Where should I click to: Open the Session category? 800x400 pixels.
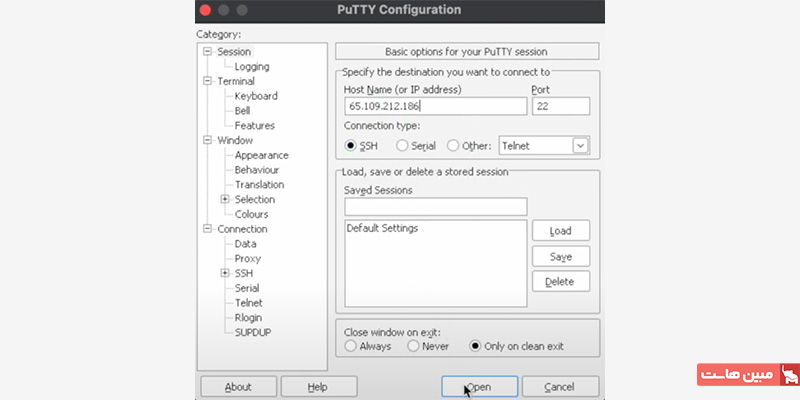(x=234, y=52)
